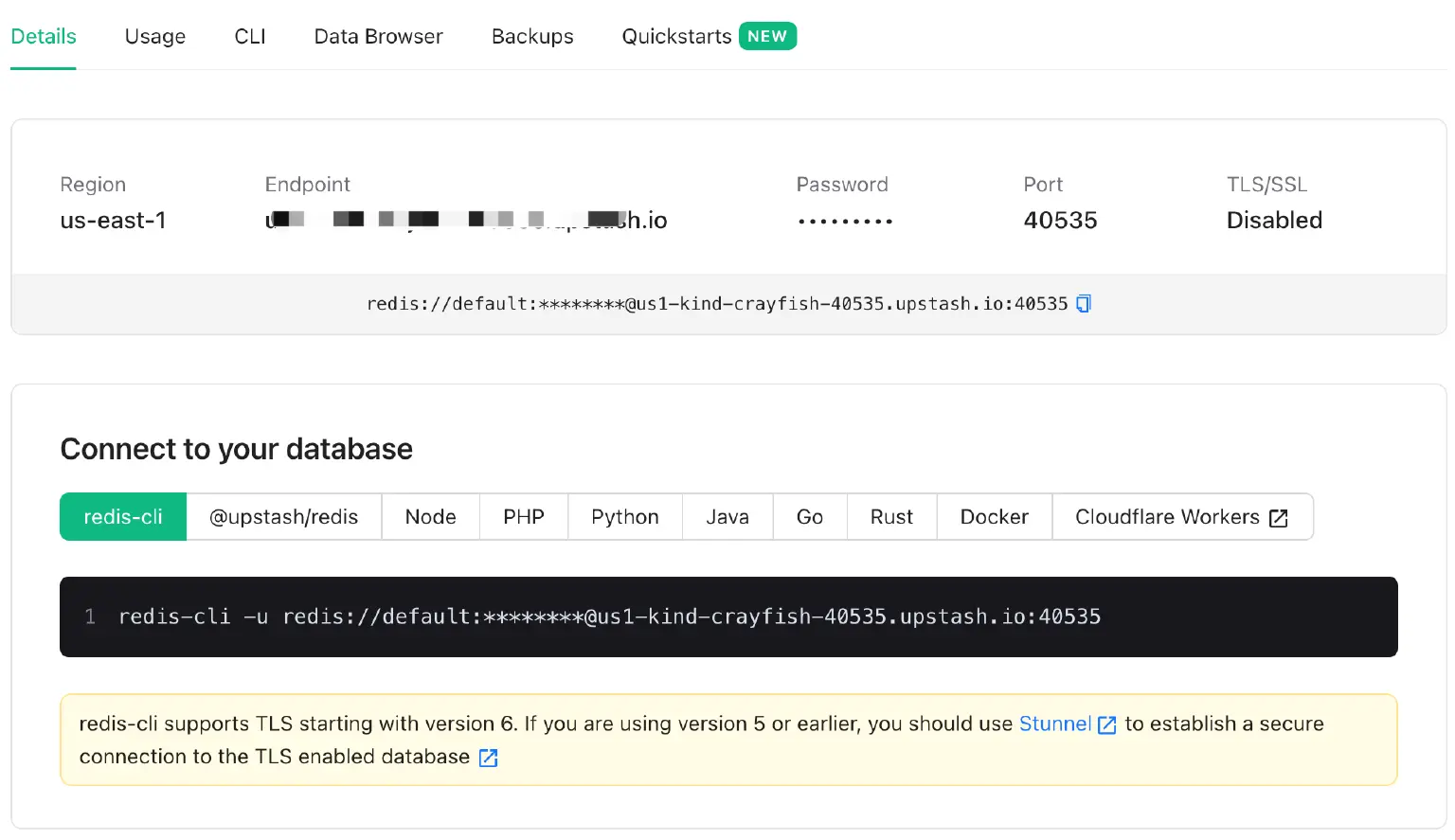Click the external link icon after TLS enabled database
The width and height of the screenshot is (1455, 840).
[488, 757]
